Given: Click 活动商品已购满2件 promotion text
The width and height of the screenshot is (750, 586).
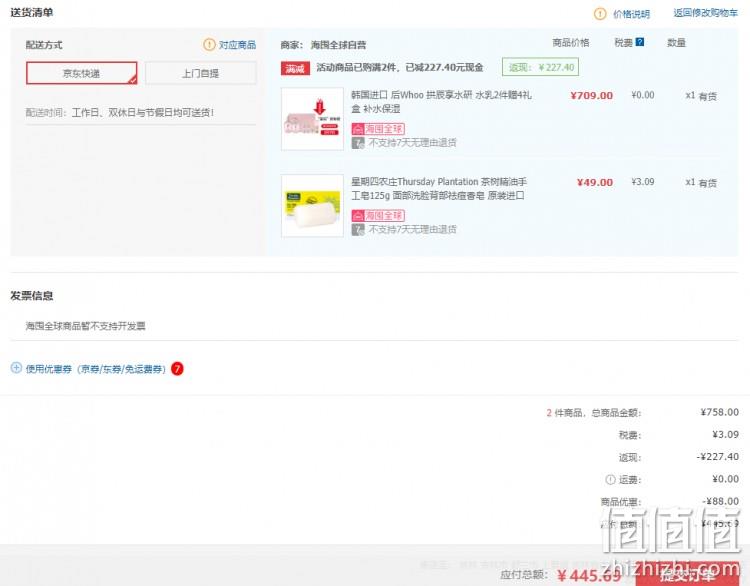Looking at the screenshot, I should [399, 67].
